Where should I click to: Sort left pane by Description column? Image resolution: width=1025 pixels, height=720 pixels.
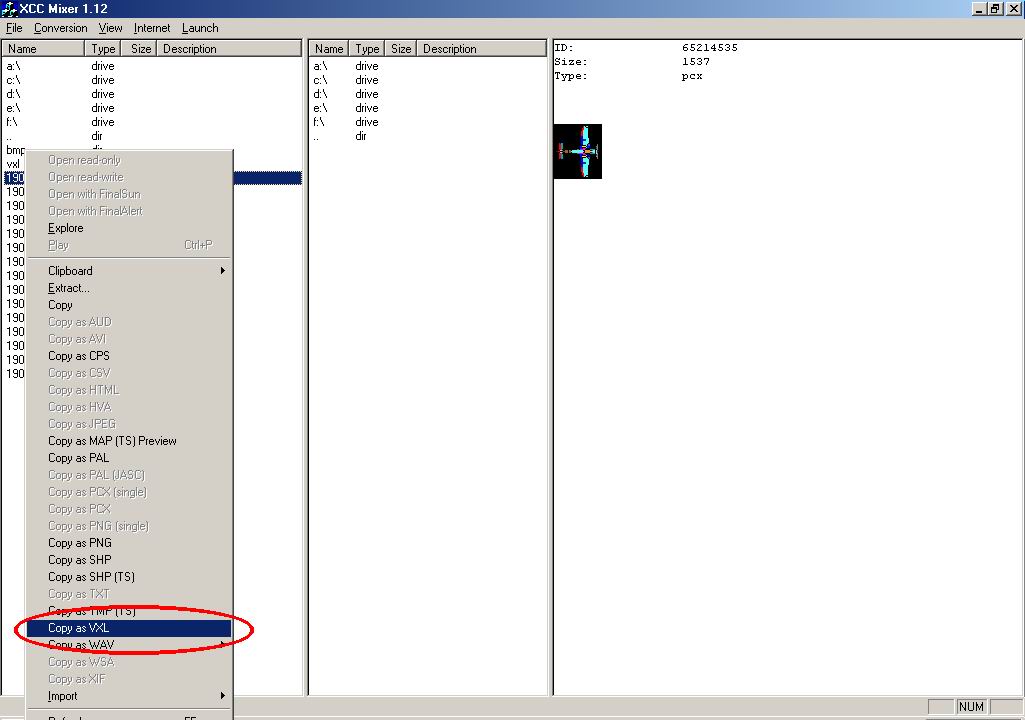pos(229,48)
